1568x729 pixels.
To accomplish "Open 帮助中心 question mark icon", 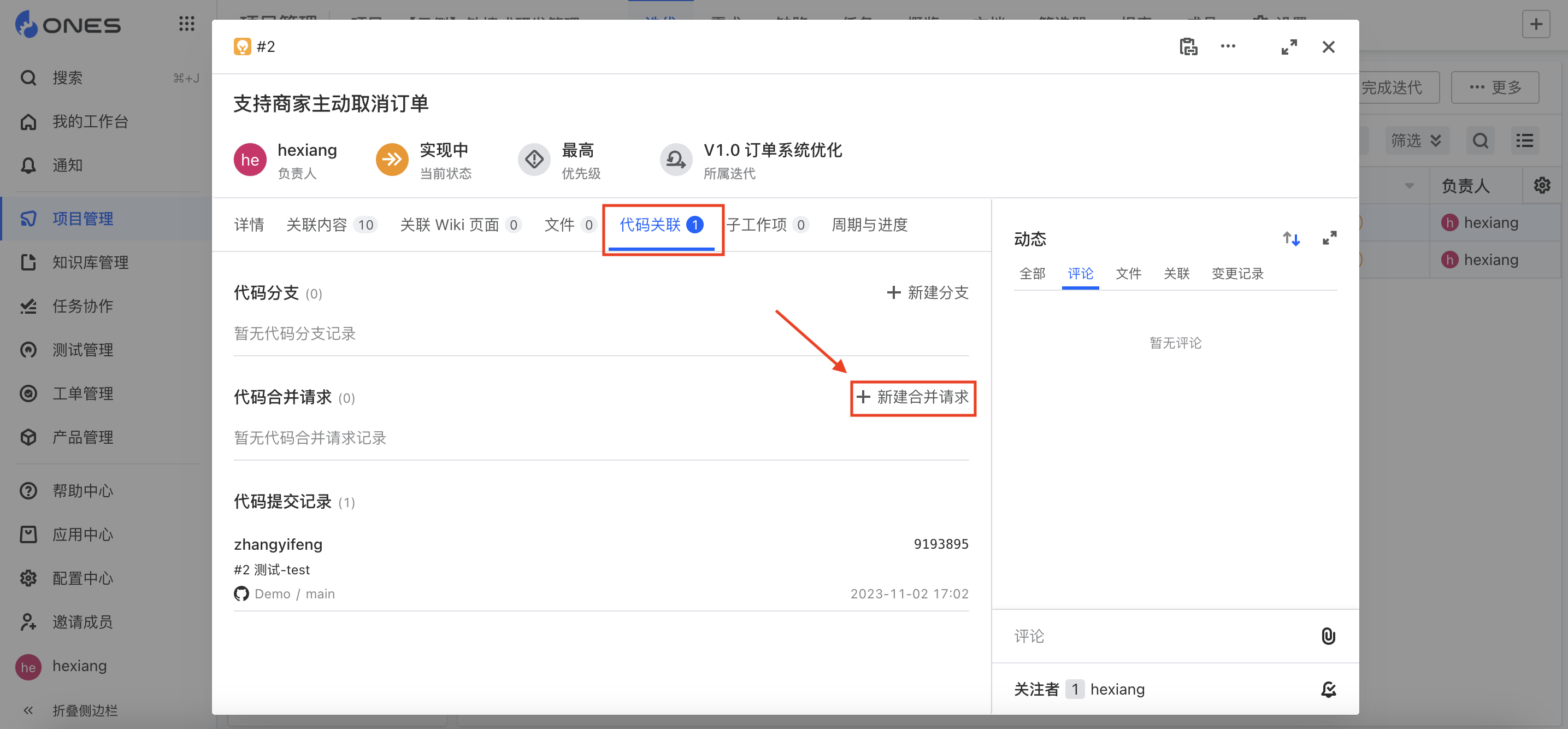I will pyautogui.click(x=28, y=491).
